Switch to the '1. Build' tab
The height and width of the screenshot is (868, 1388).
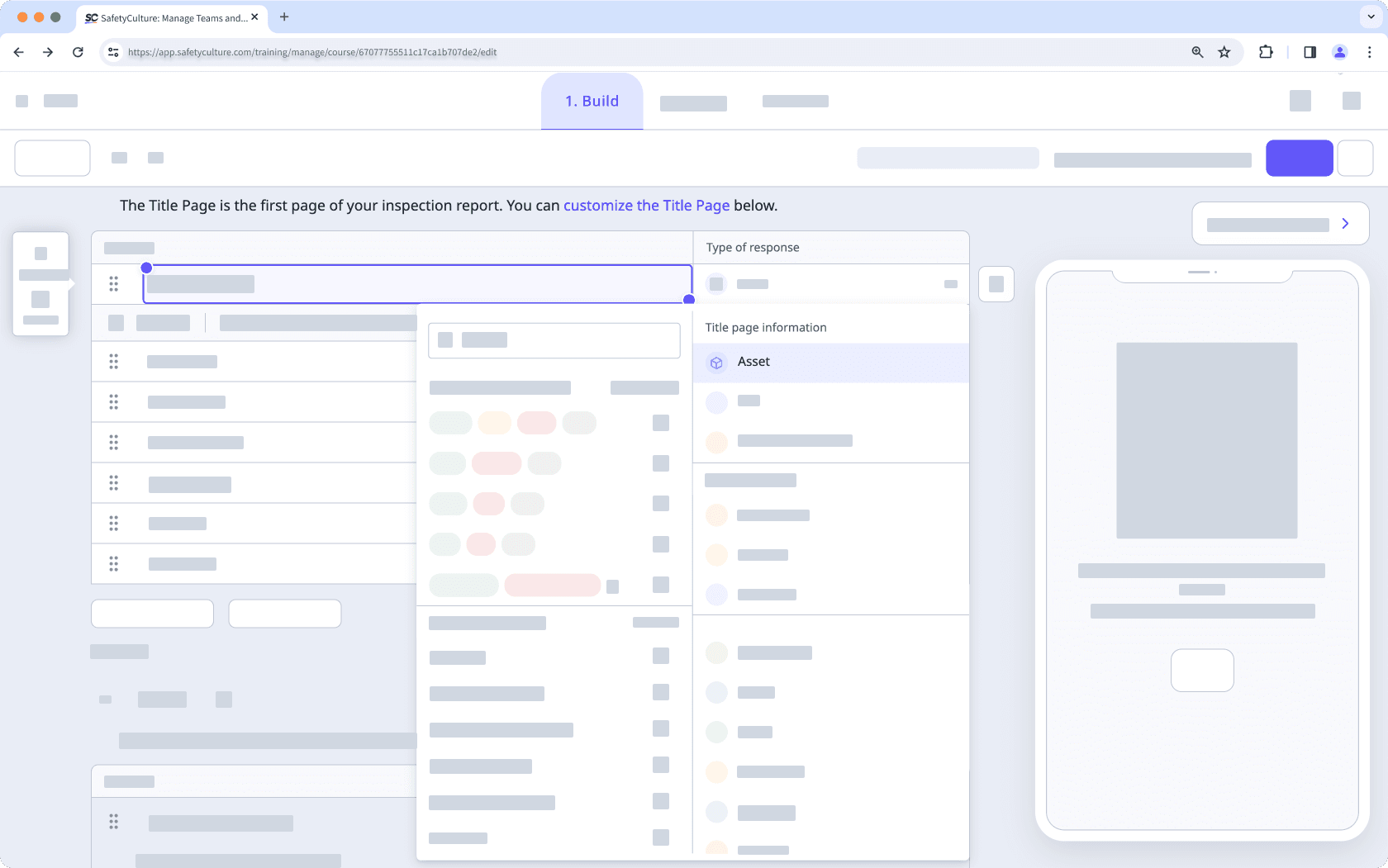point(592,101)
